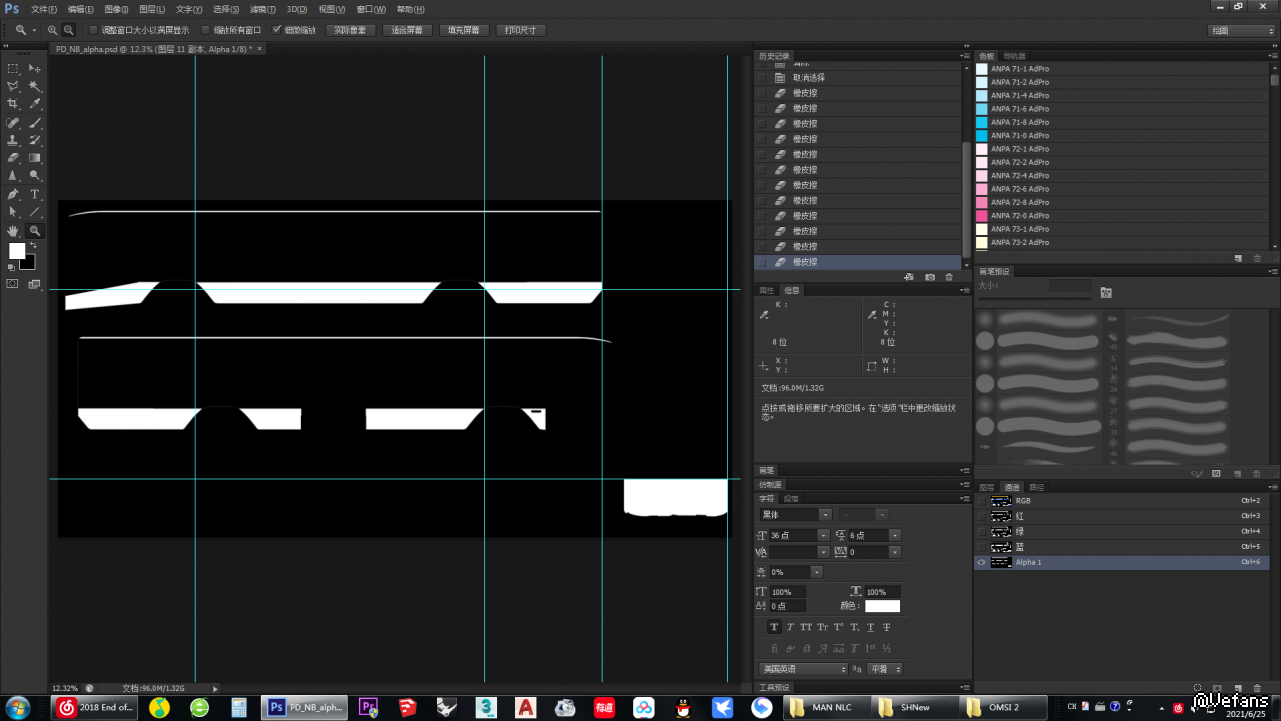This screenshot has height=721, width=1281.
Task: Select the Pen tool
Action: [13, 194]
